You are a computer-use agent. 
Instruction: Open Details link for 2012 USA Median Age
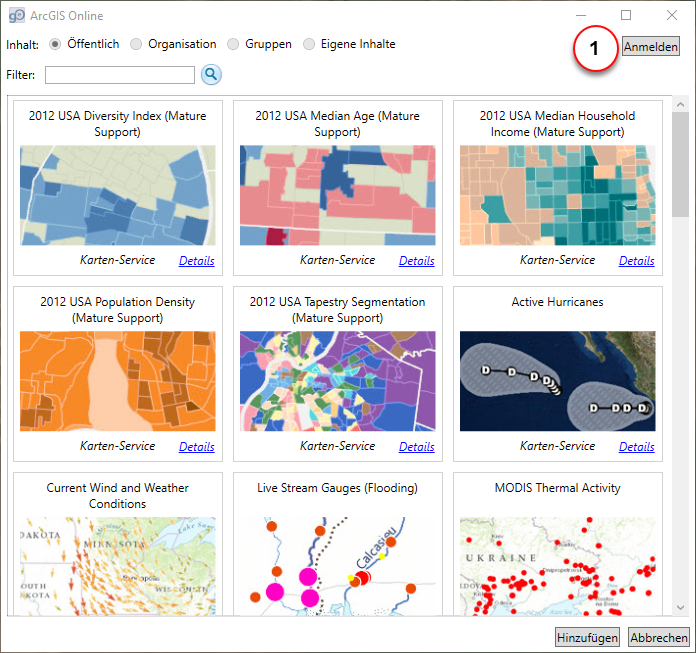pyautogui.click(x=417, y=261)
